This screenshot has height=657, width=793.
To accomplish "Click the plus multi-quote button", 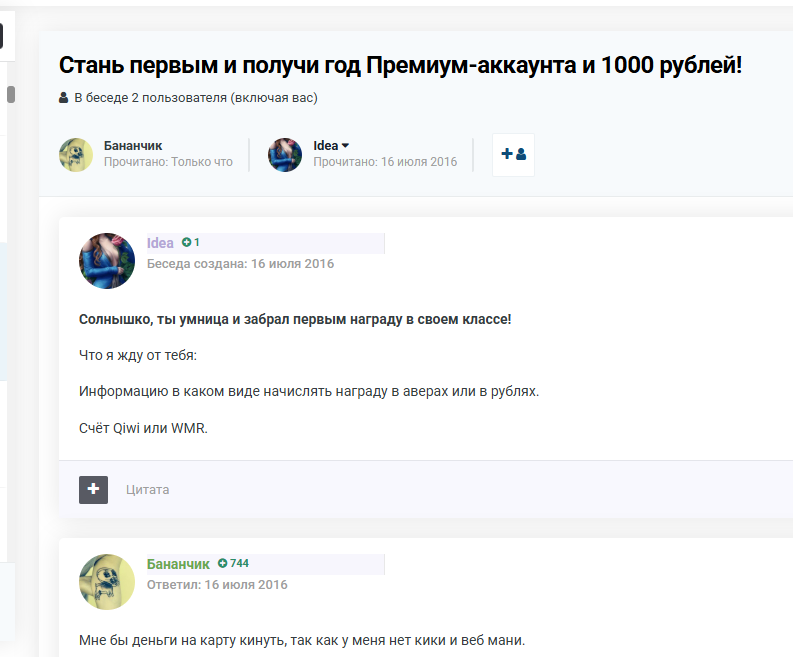I will coord(93,490).
